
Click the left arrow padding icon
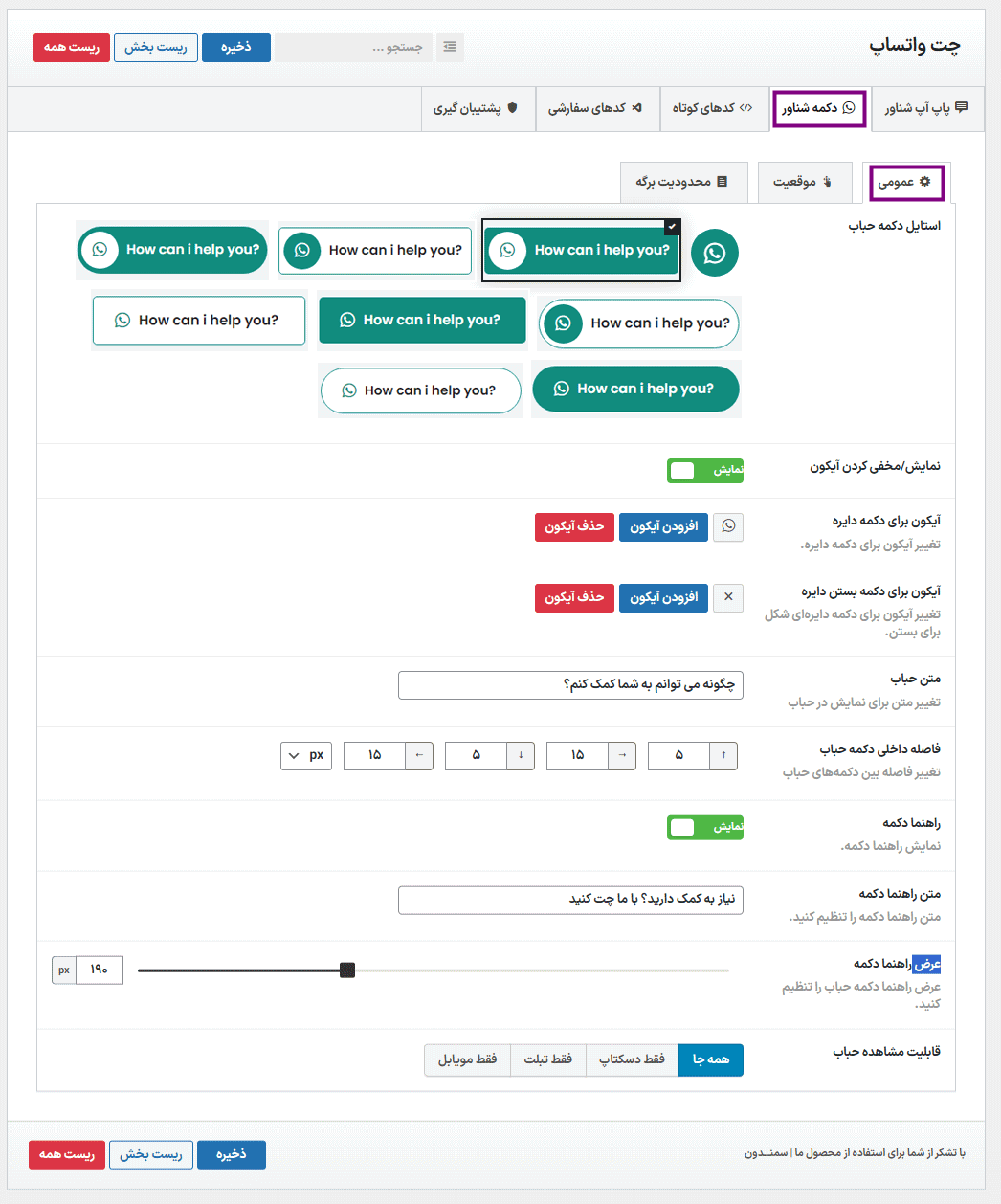(419, 755)
